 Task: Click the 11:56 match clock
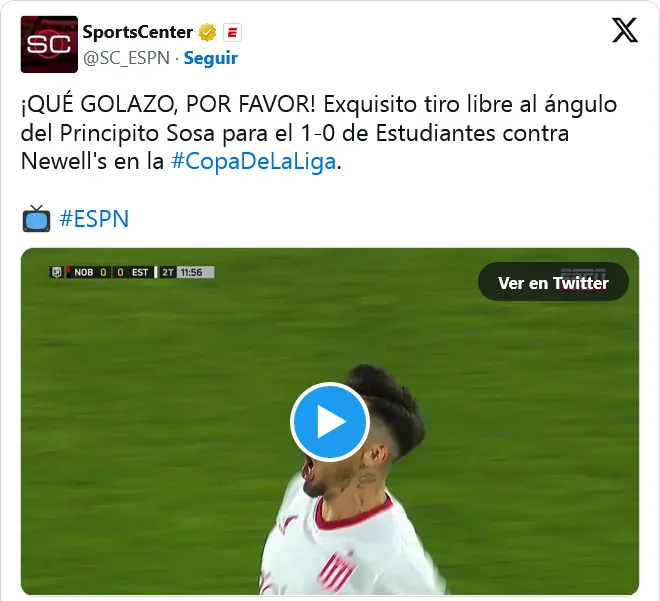coord(192,272)
